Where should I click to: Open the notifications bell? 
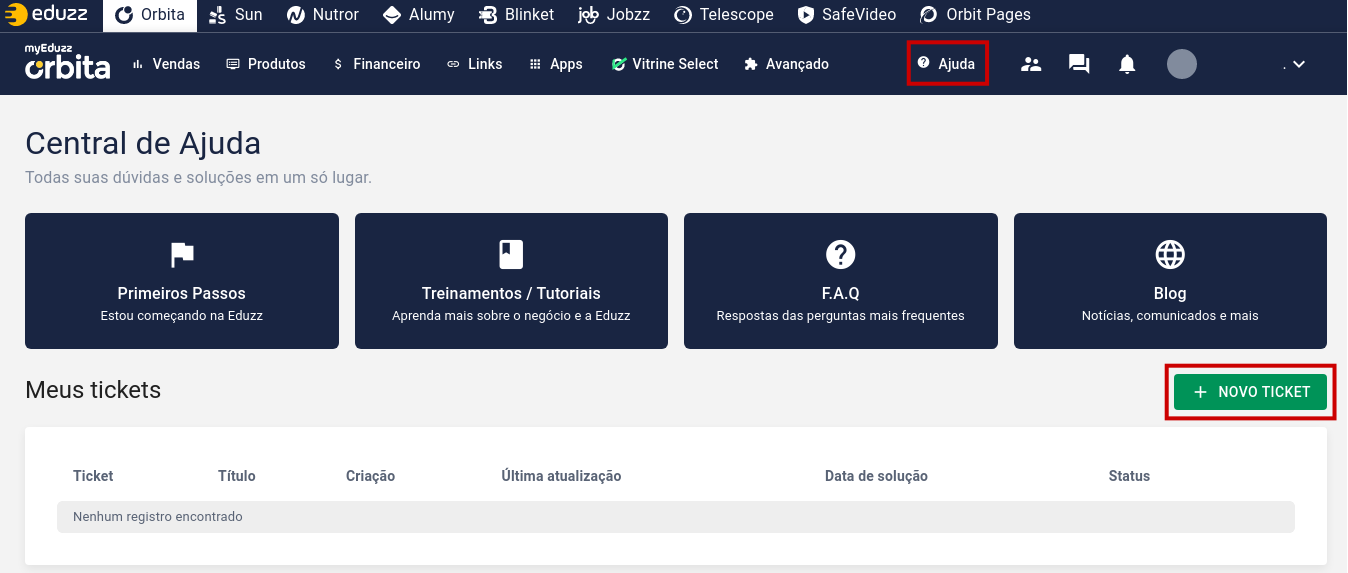tap(1127, 64)
